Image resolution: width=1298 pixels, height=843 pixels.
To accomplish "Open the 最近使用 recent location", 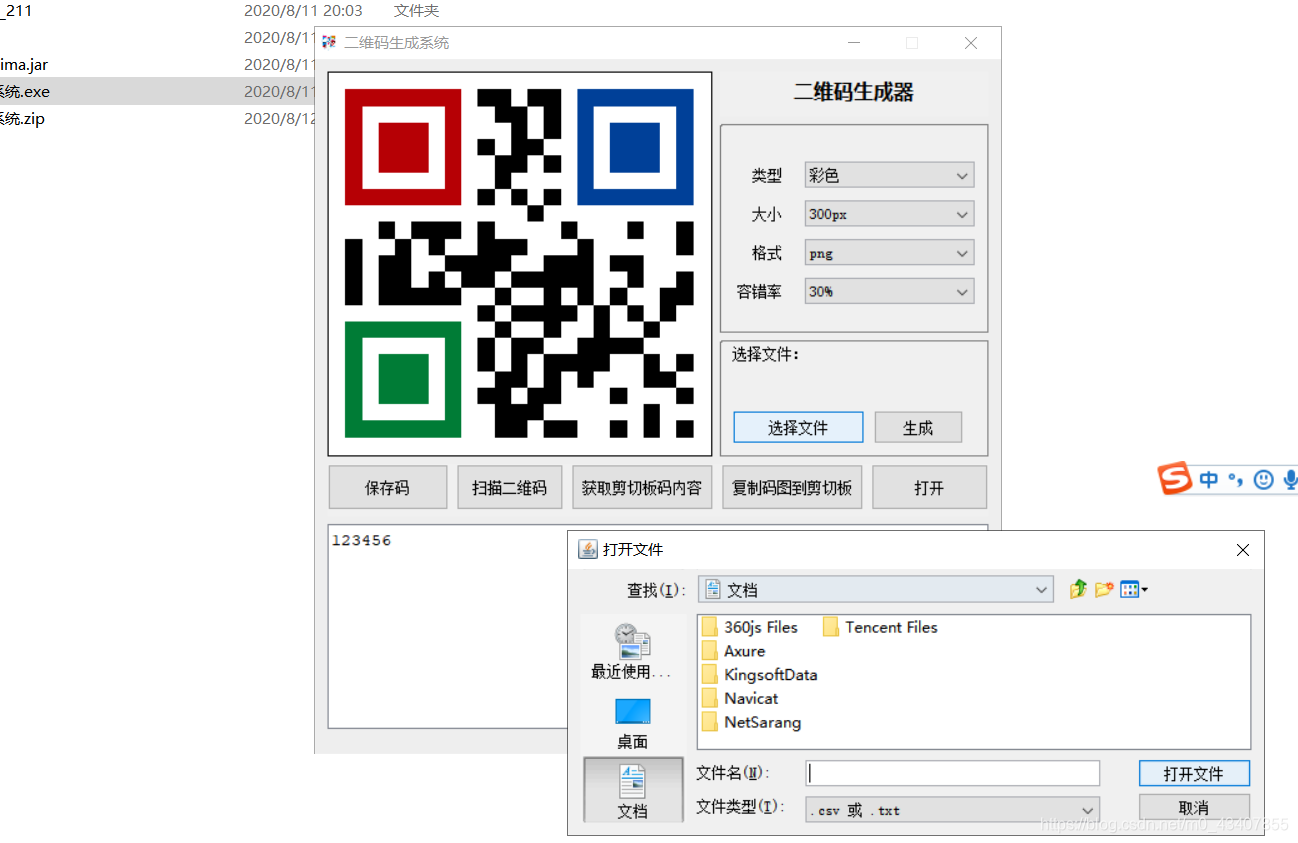I will [632, 652].
